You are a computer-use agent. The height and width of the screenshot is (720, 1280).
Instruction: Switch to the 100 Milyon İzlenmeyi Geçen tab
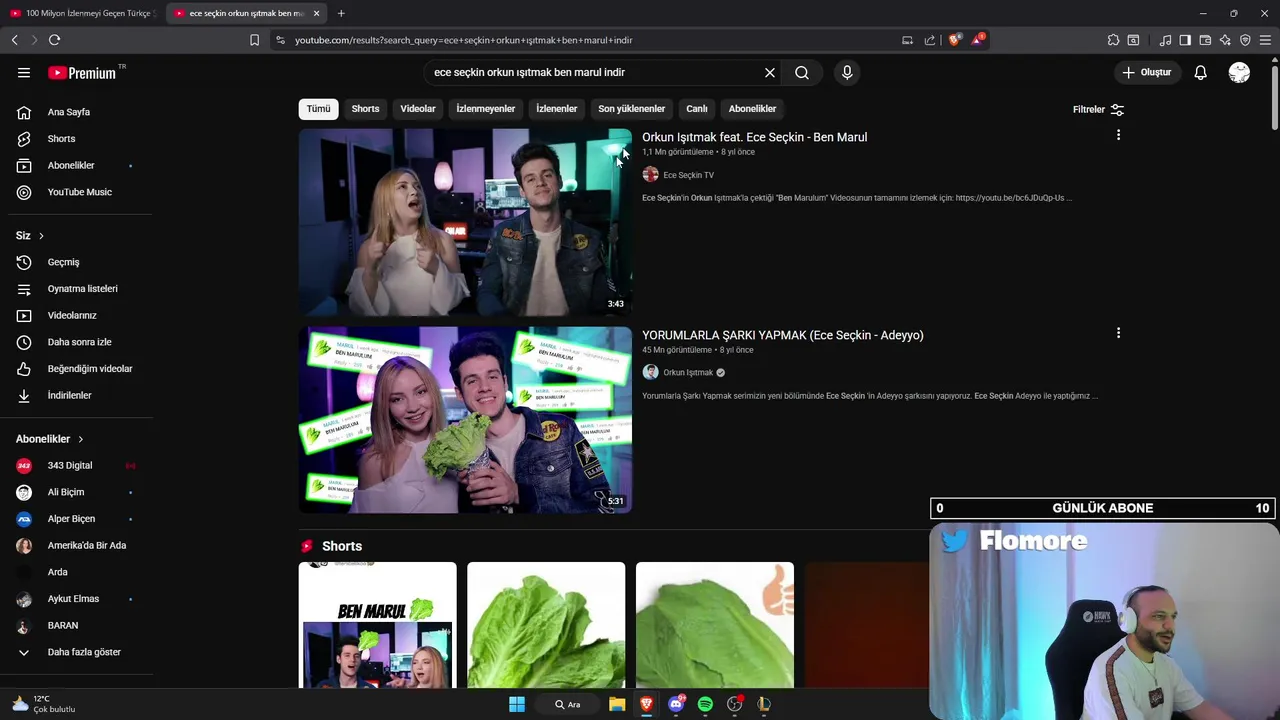tap(82, 13)
